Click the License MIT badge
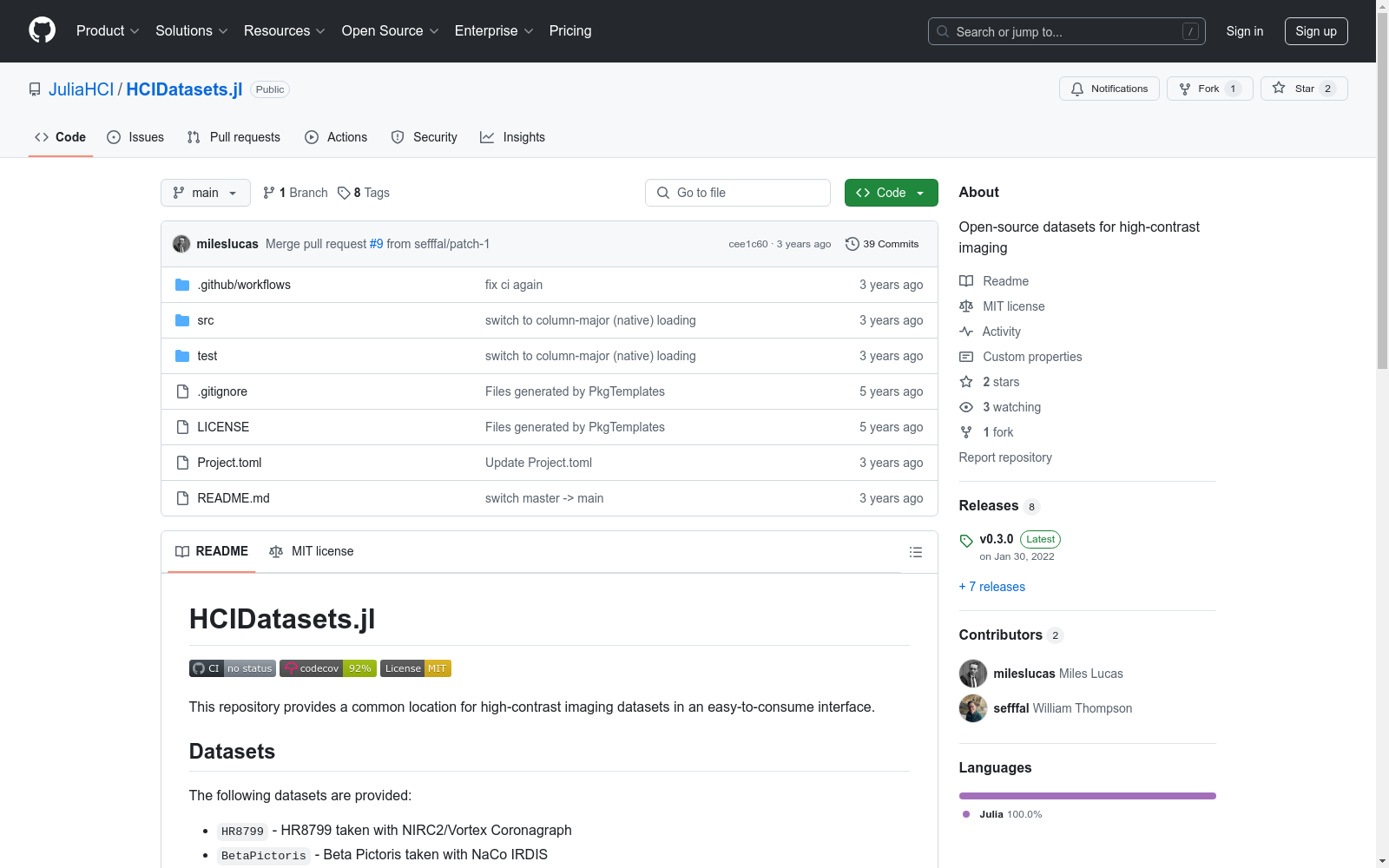The height and width of the screenshot is (868, 1389). [416, 668]
